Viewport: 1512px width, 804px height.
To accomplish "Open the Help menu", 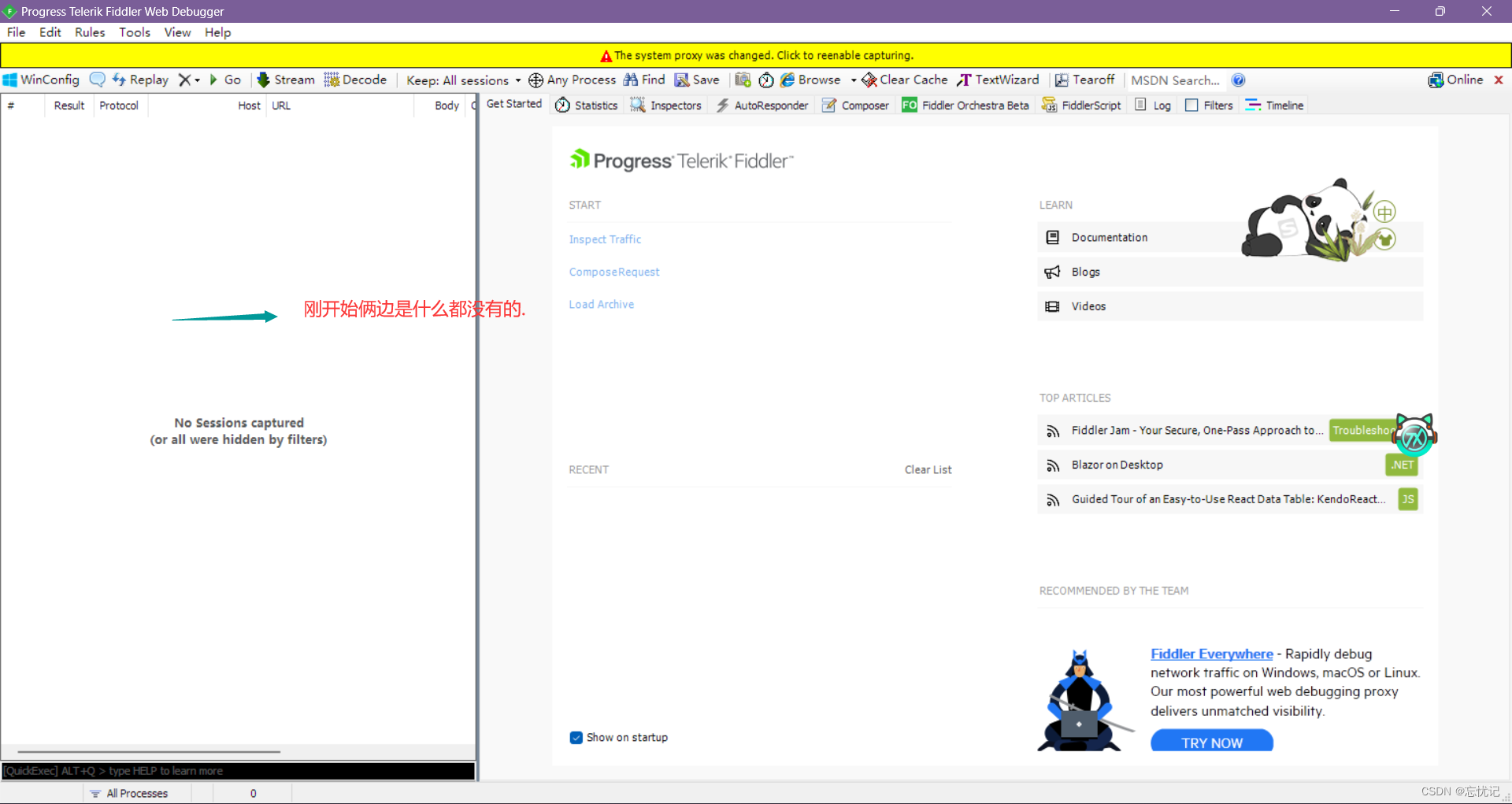I will click(218, 32).
